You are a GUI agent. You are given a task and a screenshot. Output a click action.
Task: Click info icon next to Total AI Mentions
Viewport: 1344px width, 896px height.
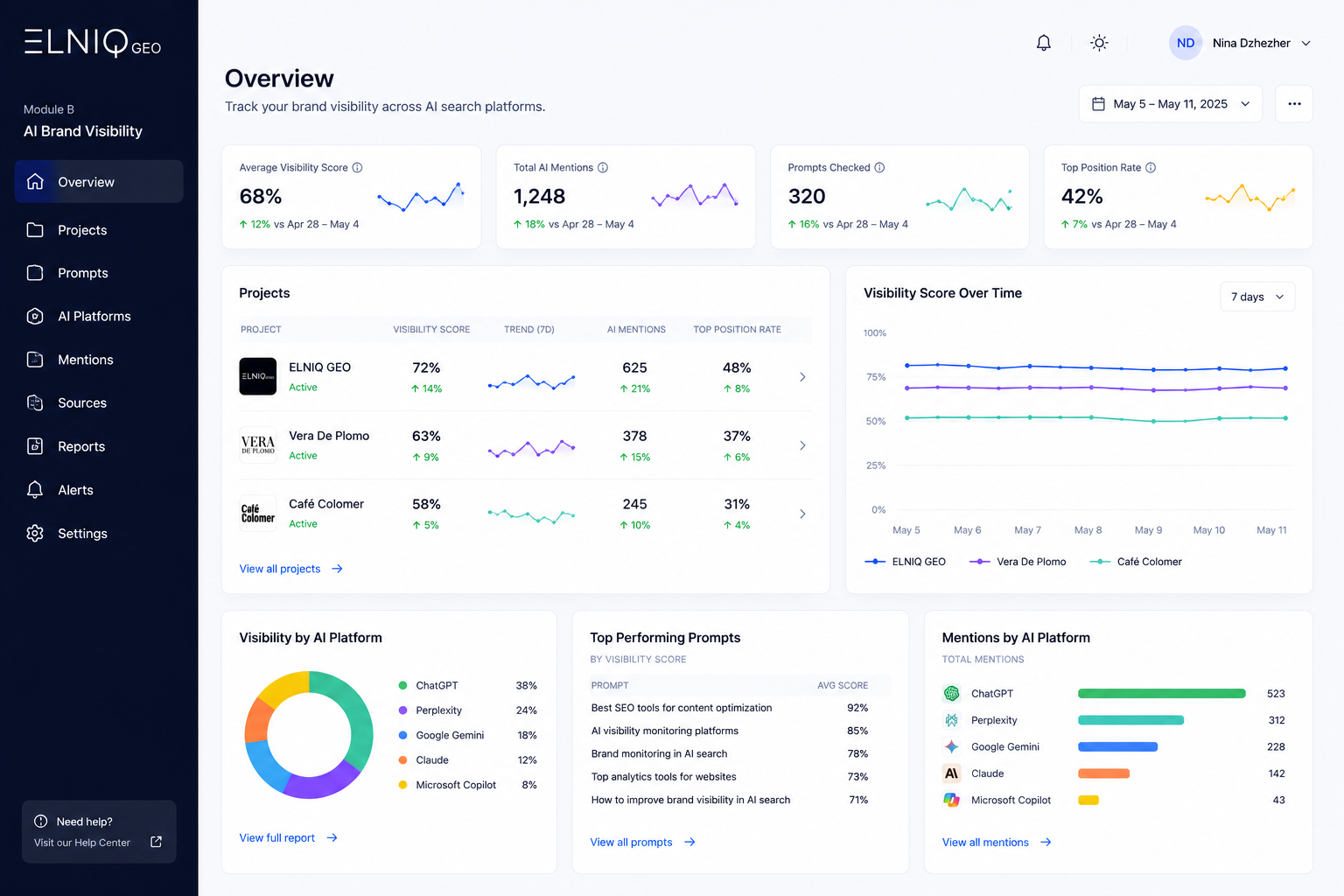(x=603, y=168)
